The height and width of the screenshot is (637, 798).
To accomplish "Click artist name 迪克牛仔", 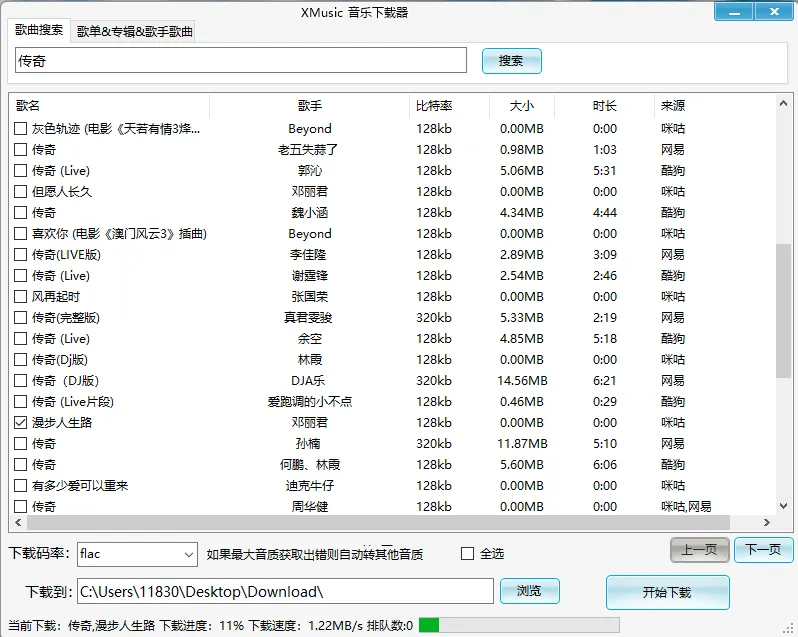I will pos(310,485).
